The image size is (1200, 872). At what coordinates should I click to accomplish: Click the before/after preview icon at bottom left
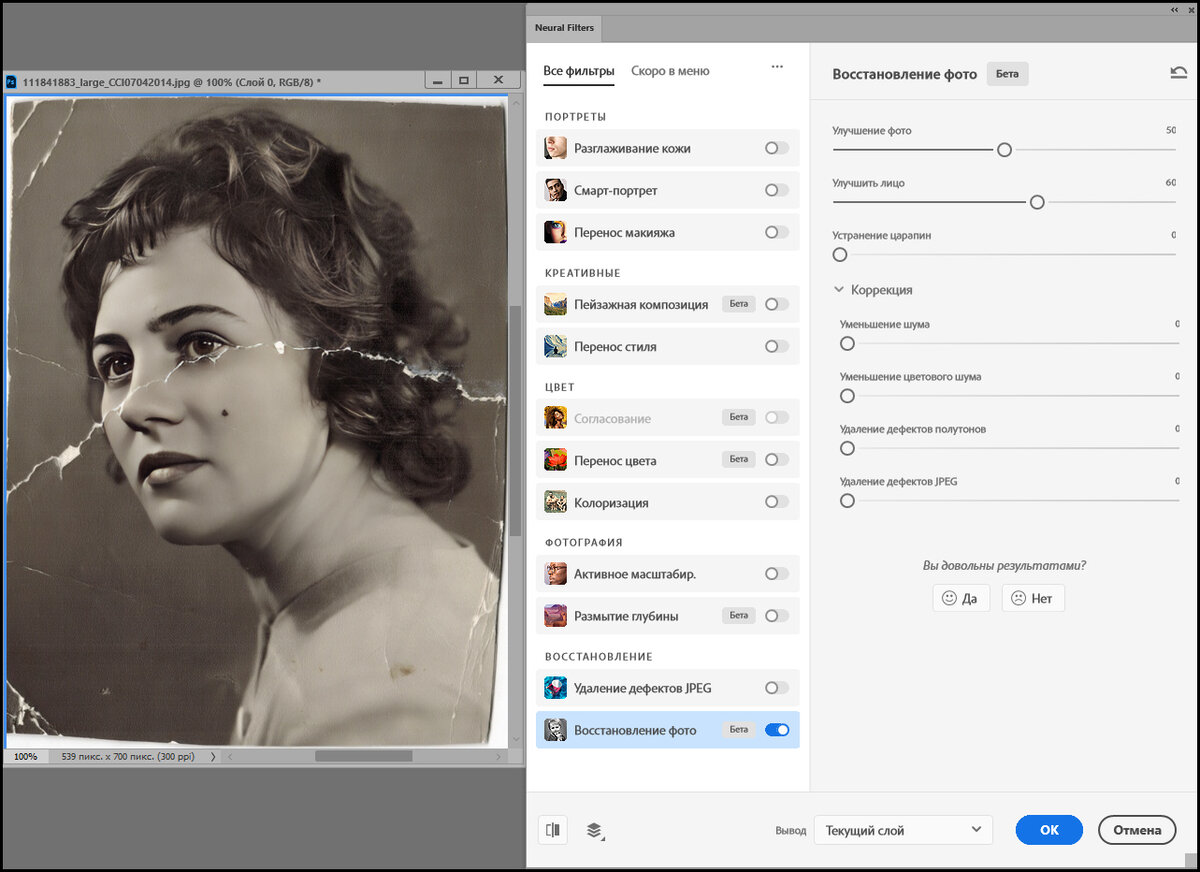click(552, 830)
